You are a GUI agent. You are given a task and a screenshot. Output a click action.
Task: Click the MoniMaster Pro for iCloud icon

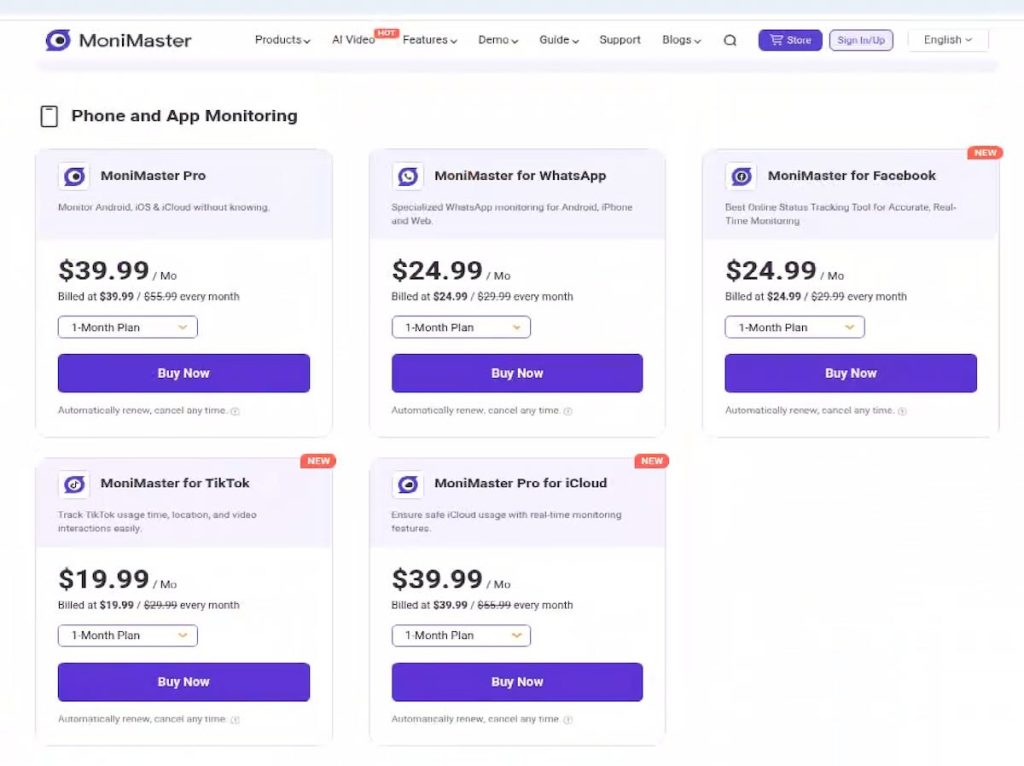[x=408, y=485]
